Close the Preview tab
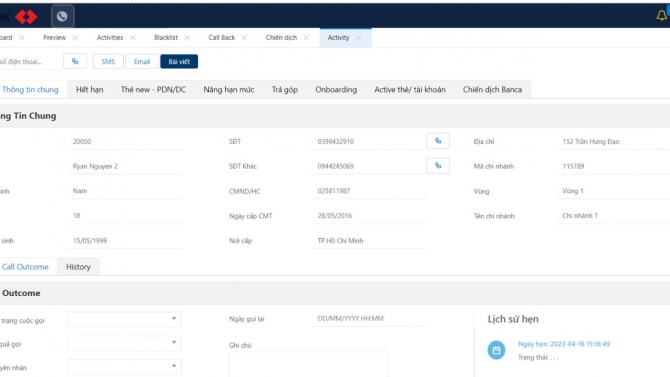Screen dimensions: 670x377 tap(75, 38)
